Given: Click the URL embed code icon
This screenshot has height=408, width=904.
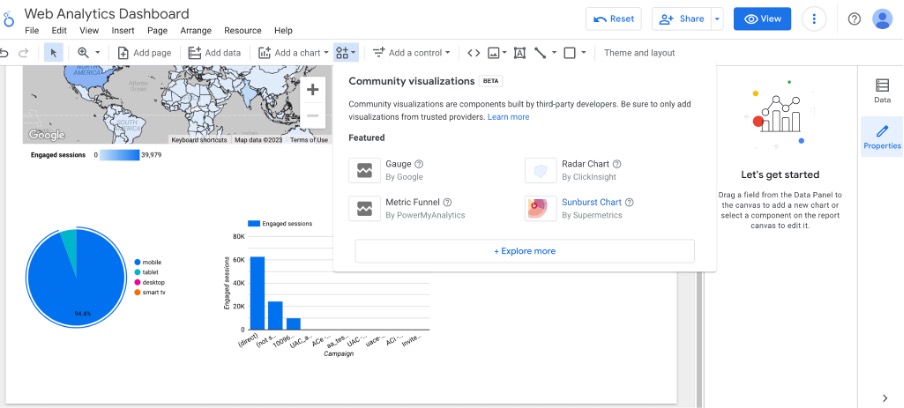Looking at the screenshot, I should coord(473,52).
